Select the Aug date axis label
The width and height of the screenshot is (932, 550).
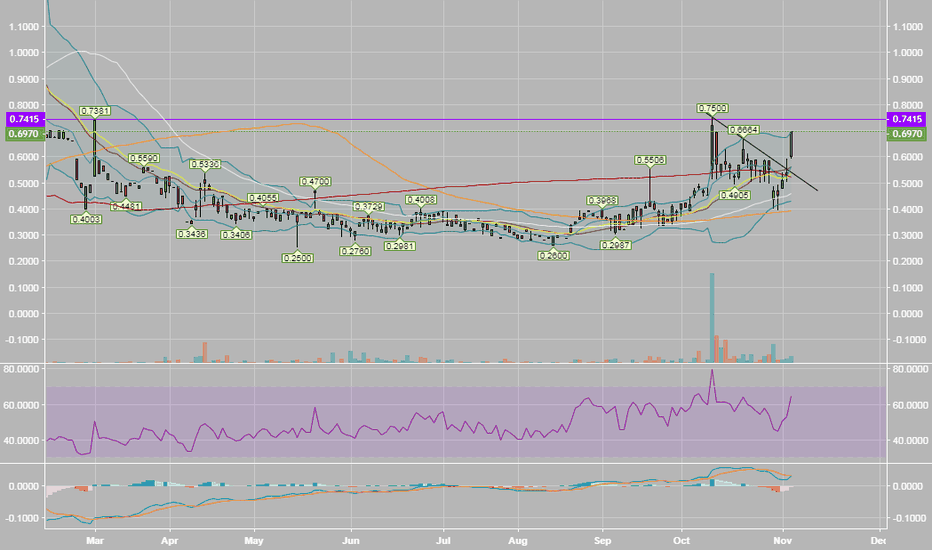pos(518,540)
